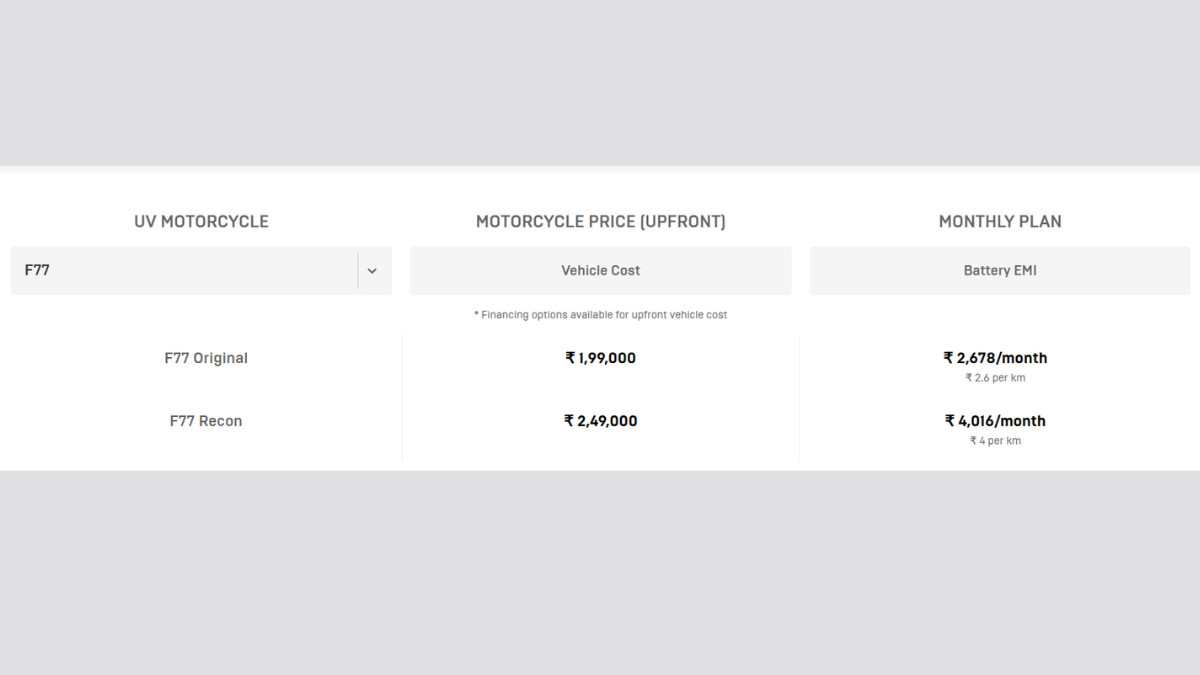1200x675 pixels.
Task: Click the ₹ 4 per km text
Action: coord(995,441)
